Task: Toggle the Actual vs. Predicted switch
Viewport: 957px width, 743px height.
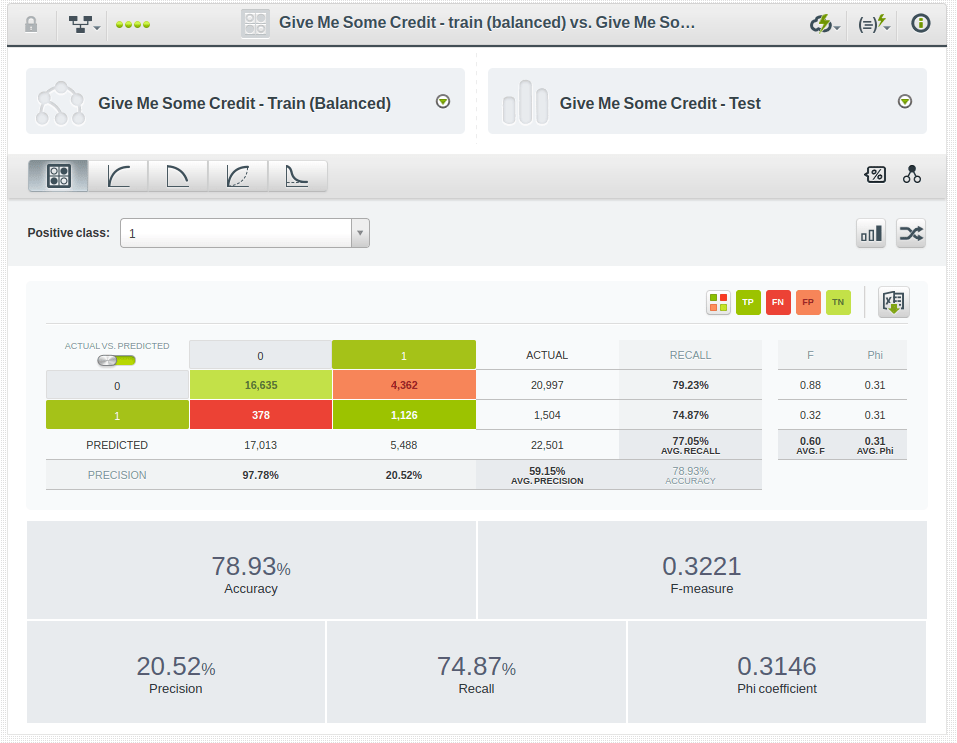Action: pos(117,360)
